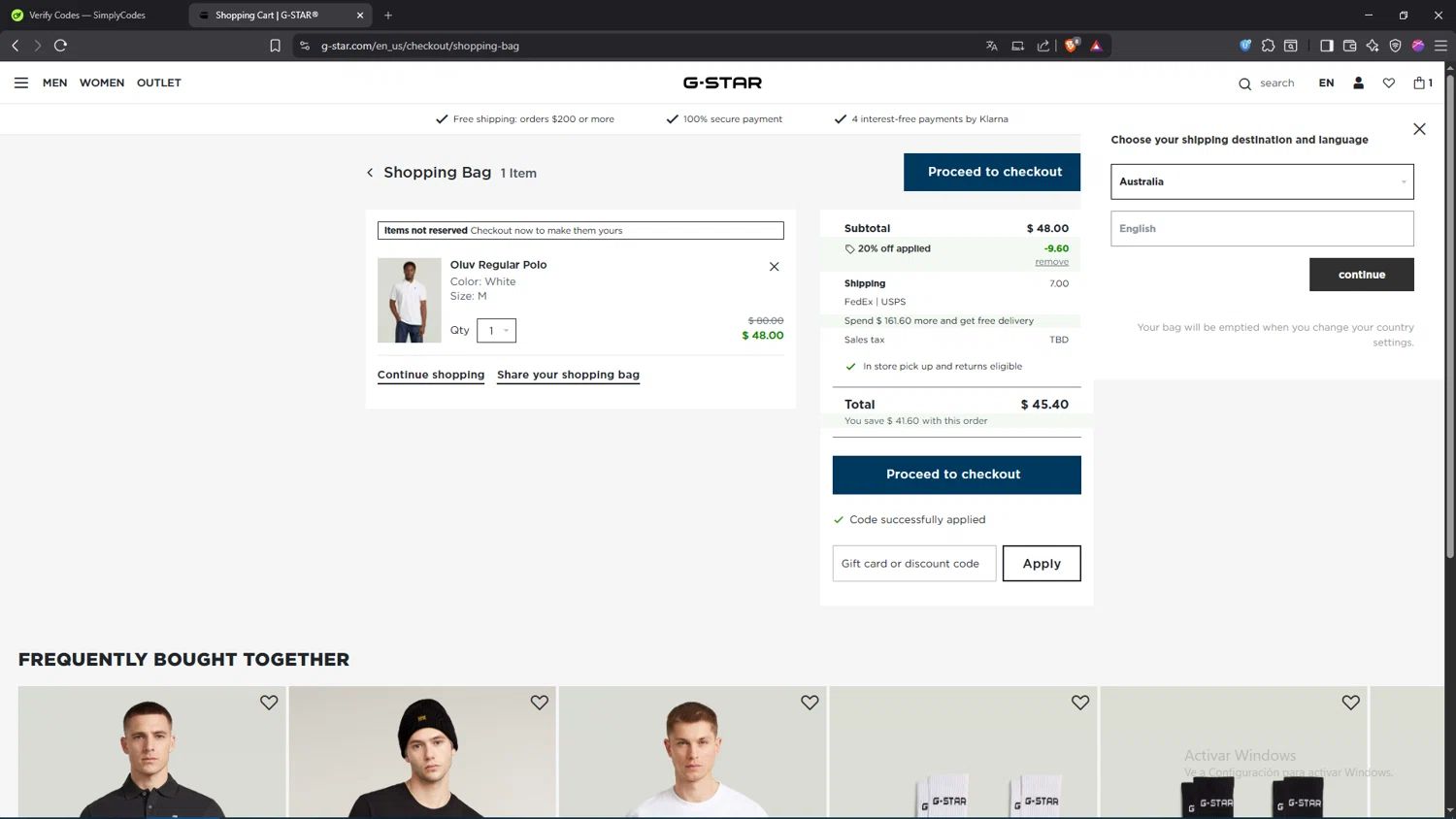Image resolution: width=1456 pixels, height=819 pixels.
Task: Click the header search field
Action: [x=1276, y=83]
